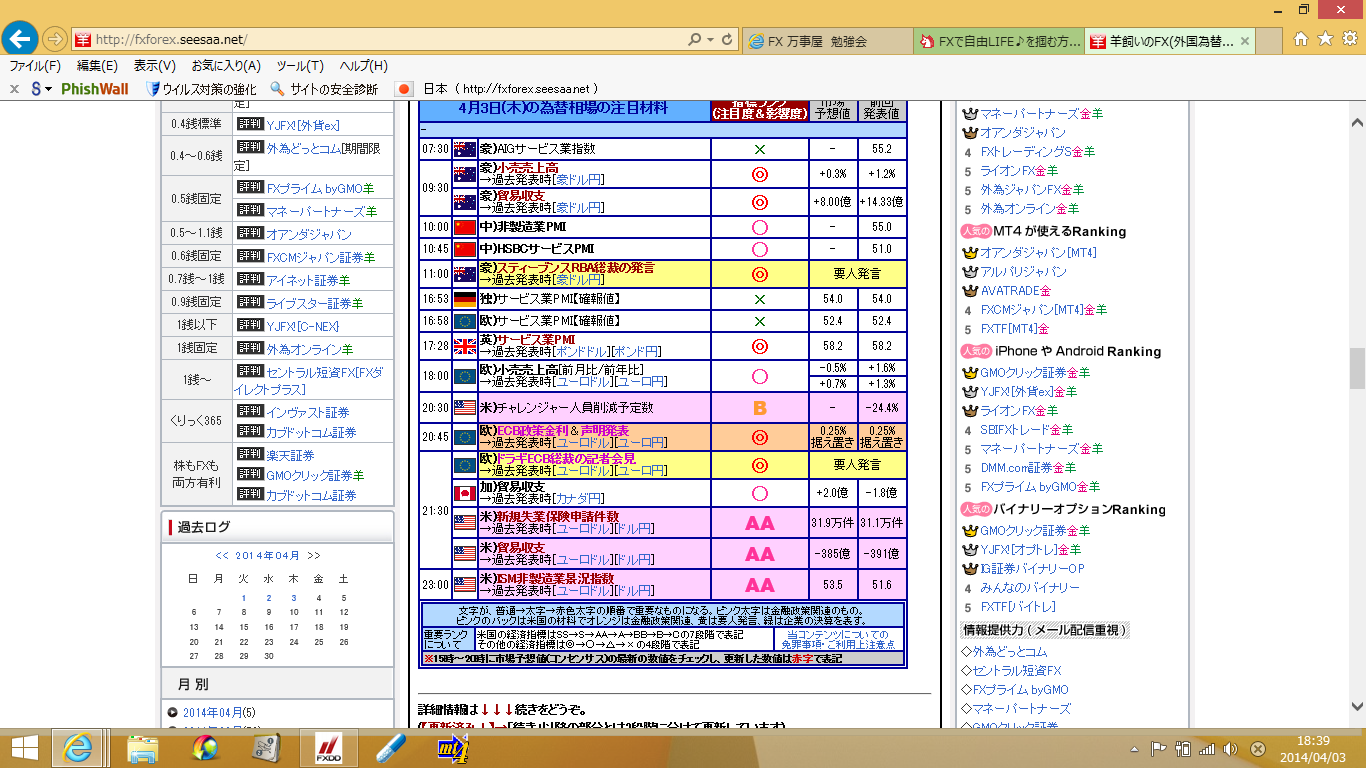
Task: Click the browser Forward arrow button
Action: [x=55, y=40]
